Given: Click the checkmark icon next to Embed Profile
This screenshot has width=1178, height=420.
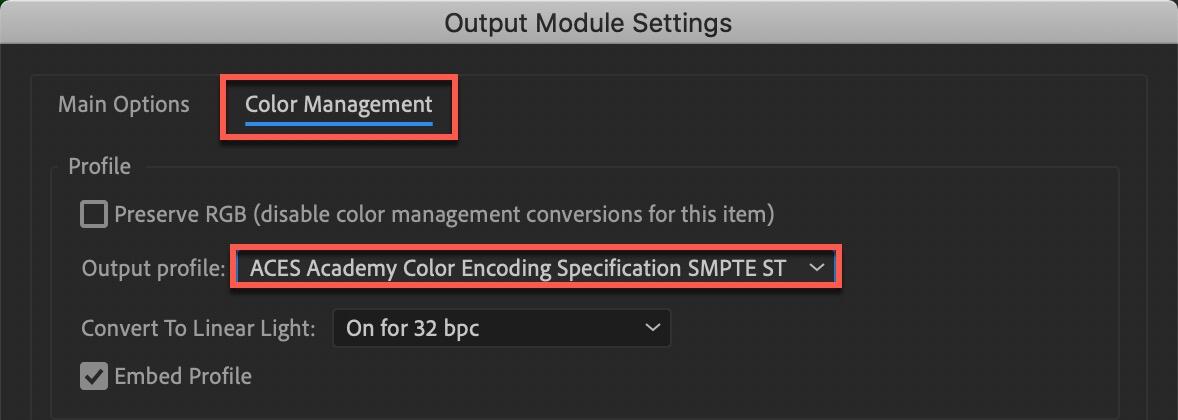Looking at the screenshot, I should [x=94, y=377].
